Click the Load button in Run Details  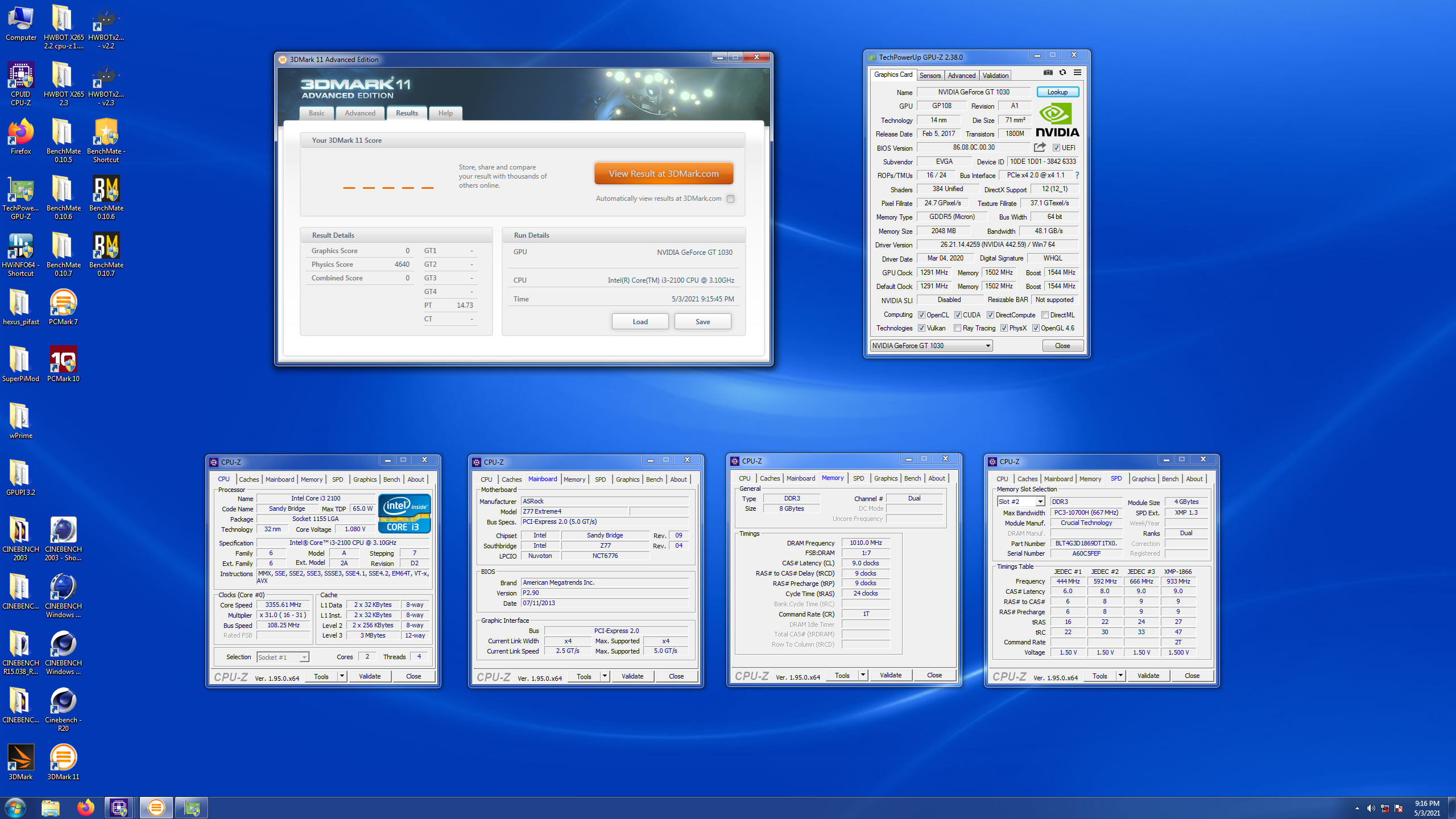(x=640, y=322)
